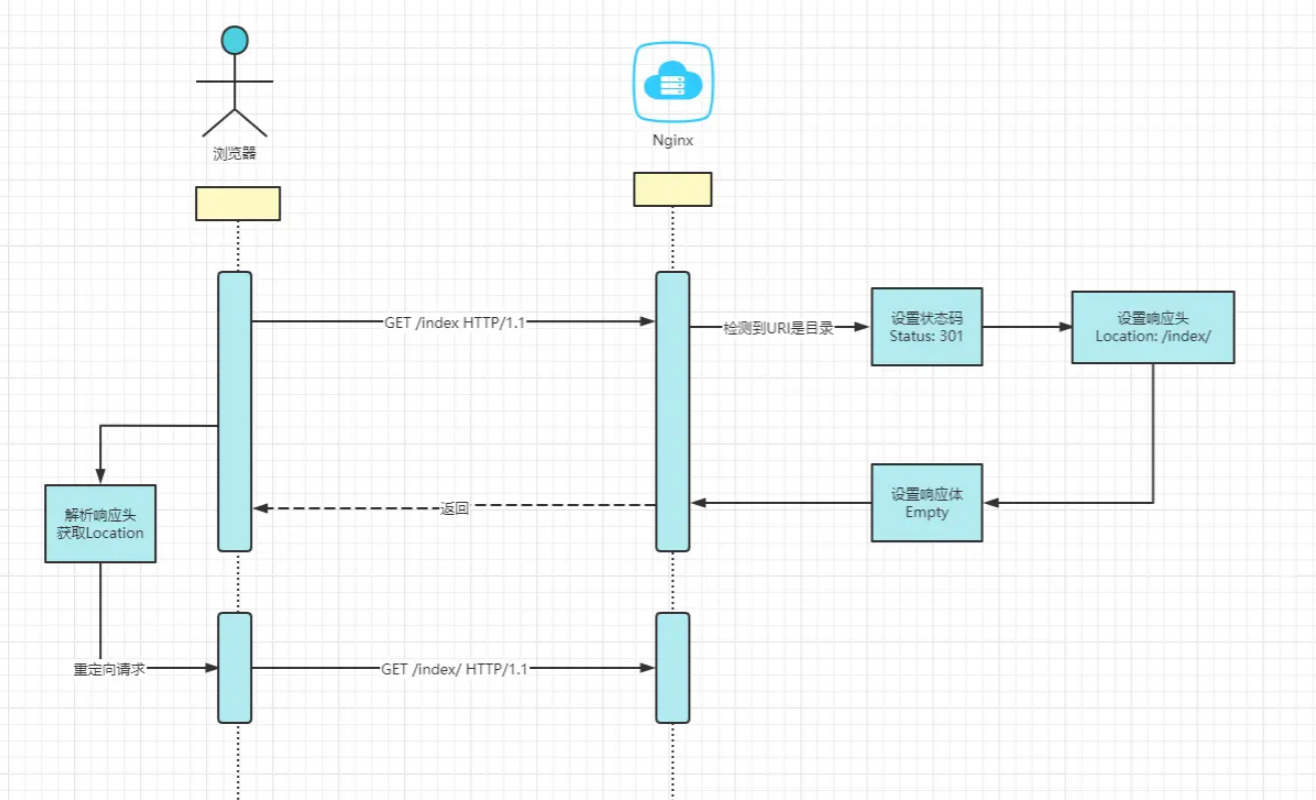Image resolution: width=1316 pixels, height=800 pixels.
Task: Click the 返回 dashed arrow label
Action: tap(454, 508)
